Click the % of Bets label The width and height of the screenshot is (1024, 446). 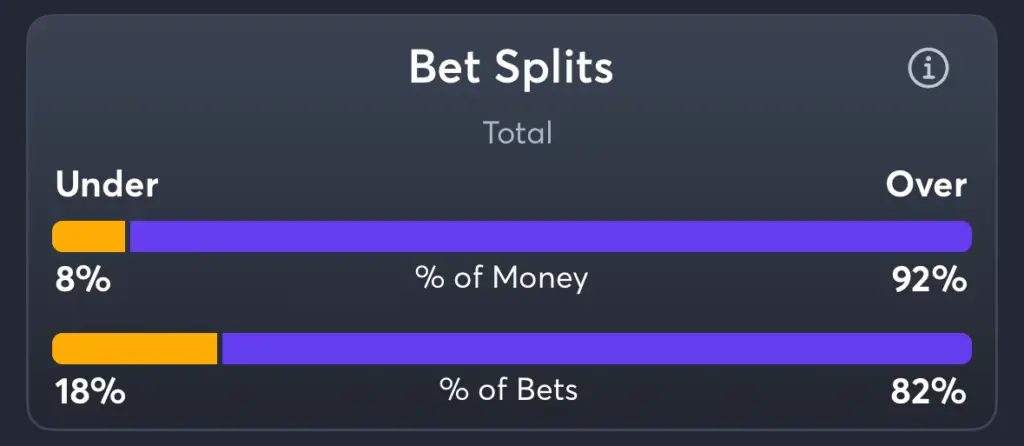point(508,390)
